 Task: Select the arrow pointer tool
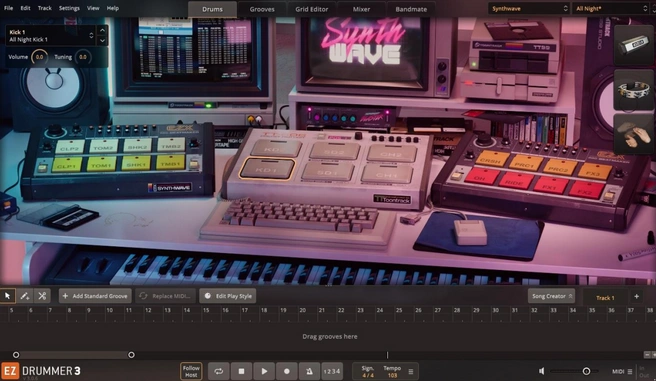coord(8,296)
